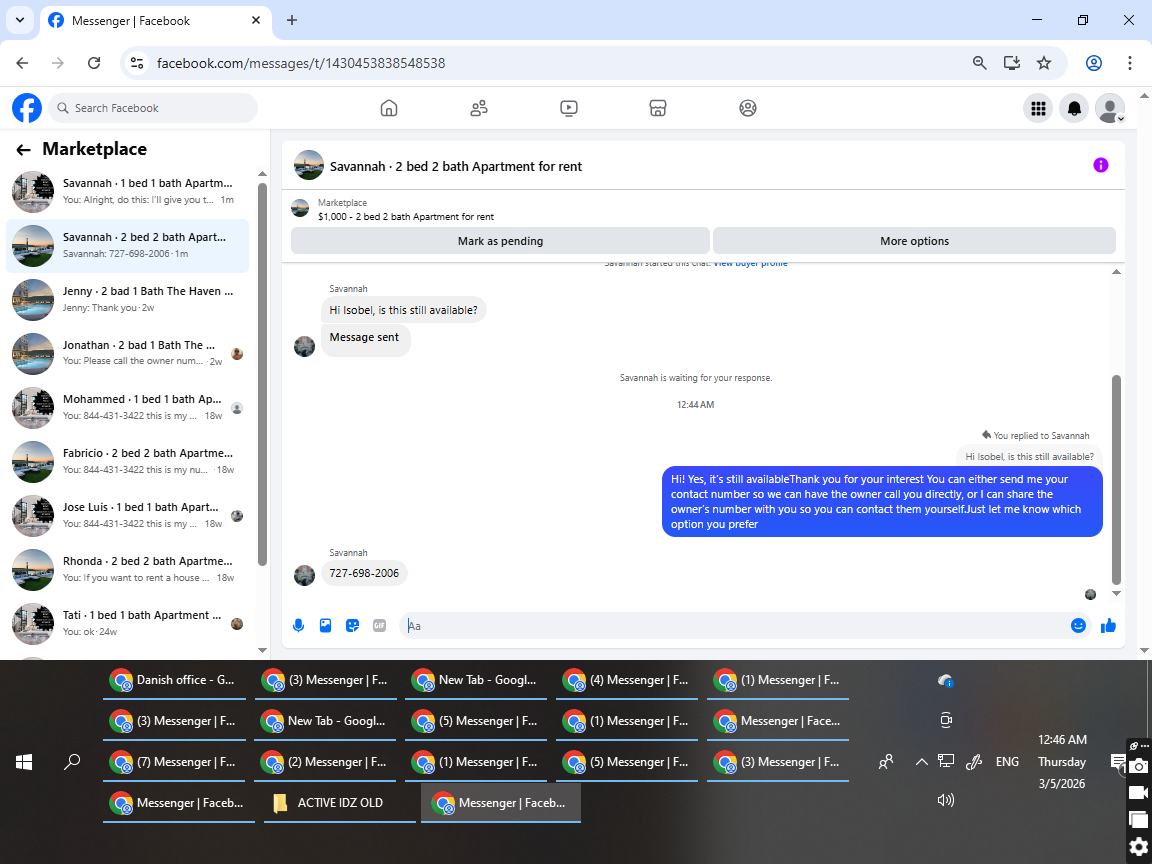The height and width of the screenshot is (864, 1152).
Task: Open the Marketplace storefront icon
Action: tap(658, 108)
